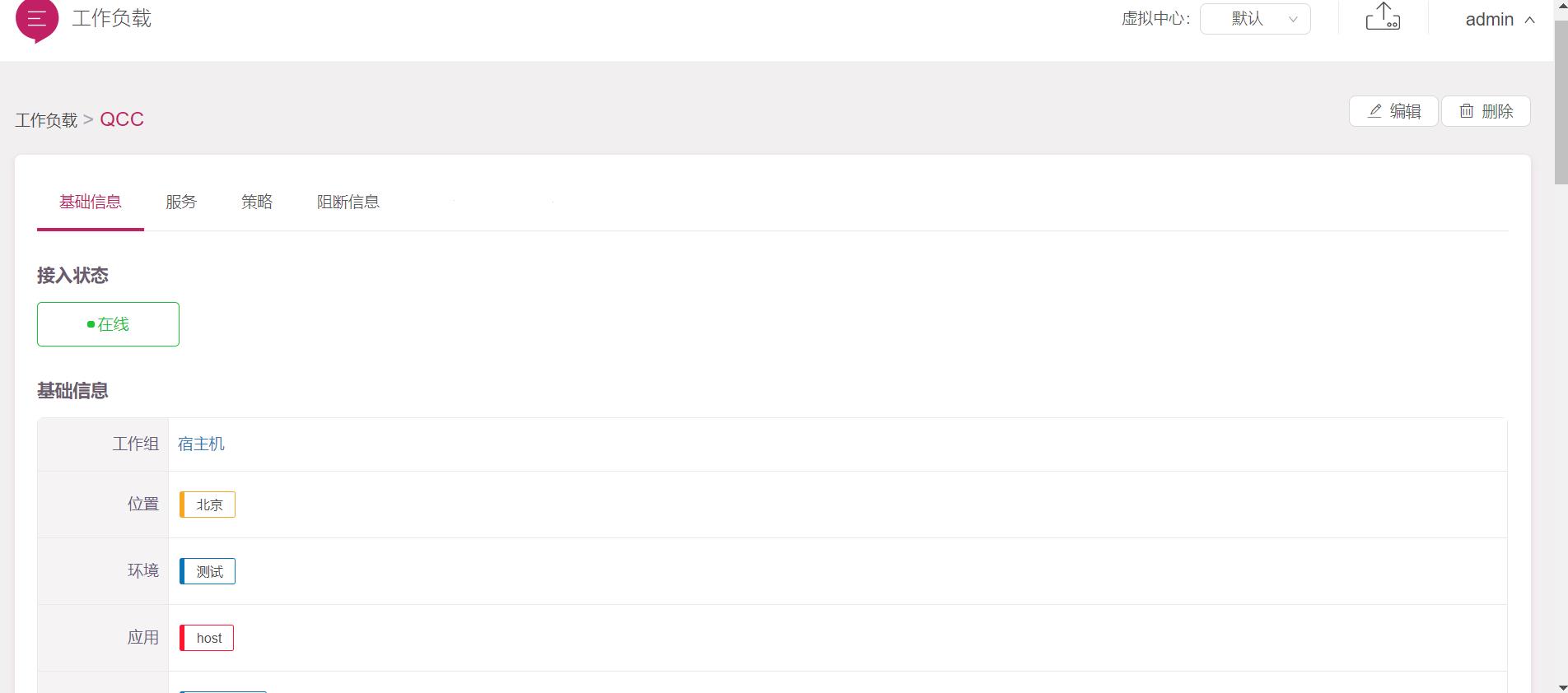The image size is (1568, 693).
Task: Click the chevron arrow beside 默认
Action: click(1293, 20)
